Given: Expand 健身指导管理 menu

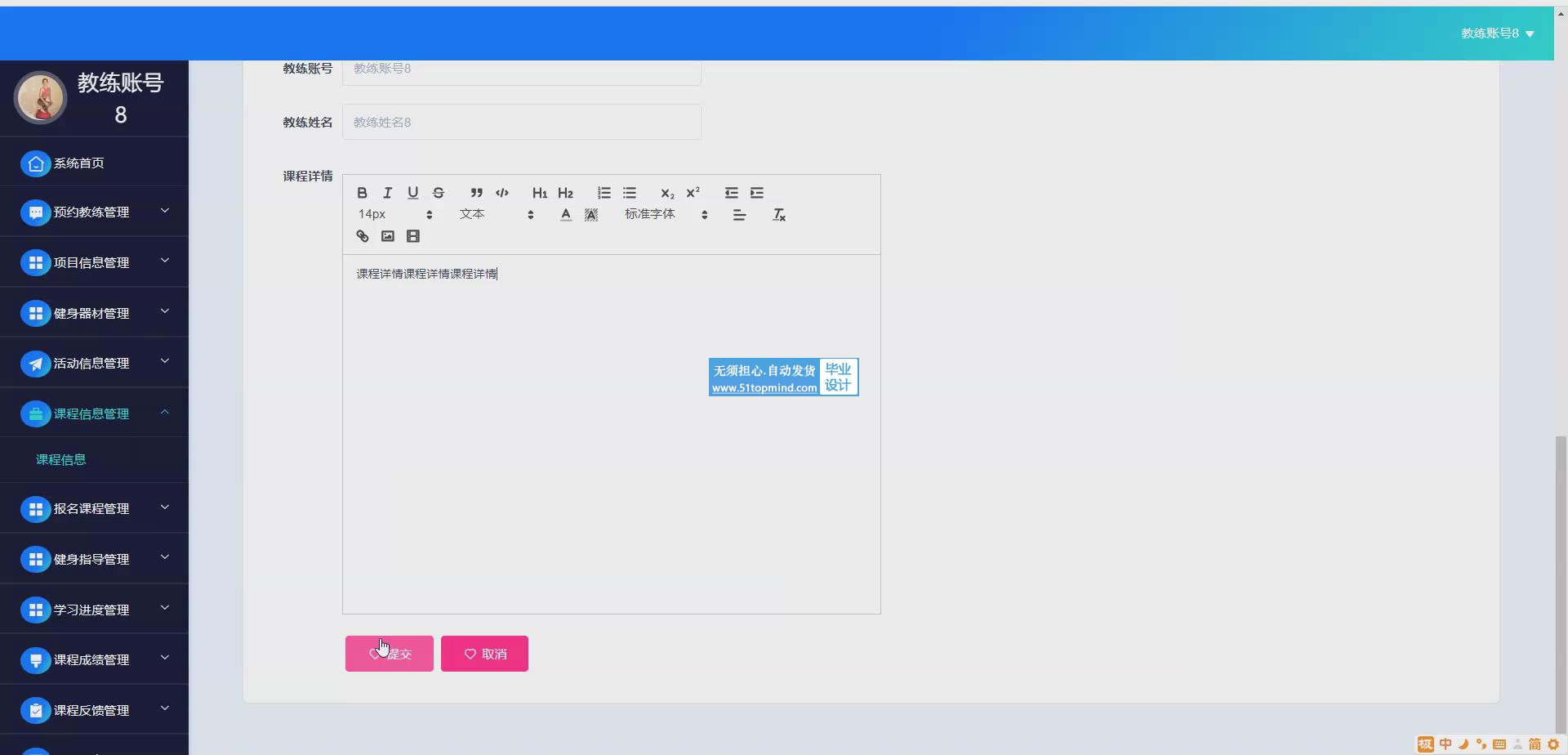Looking at the screenshot, I should pyautogui.click(x=94, y=560).
